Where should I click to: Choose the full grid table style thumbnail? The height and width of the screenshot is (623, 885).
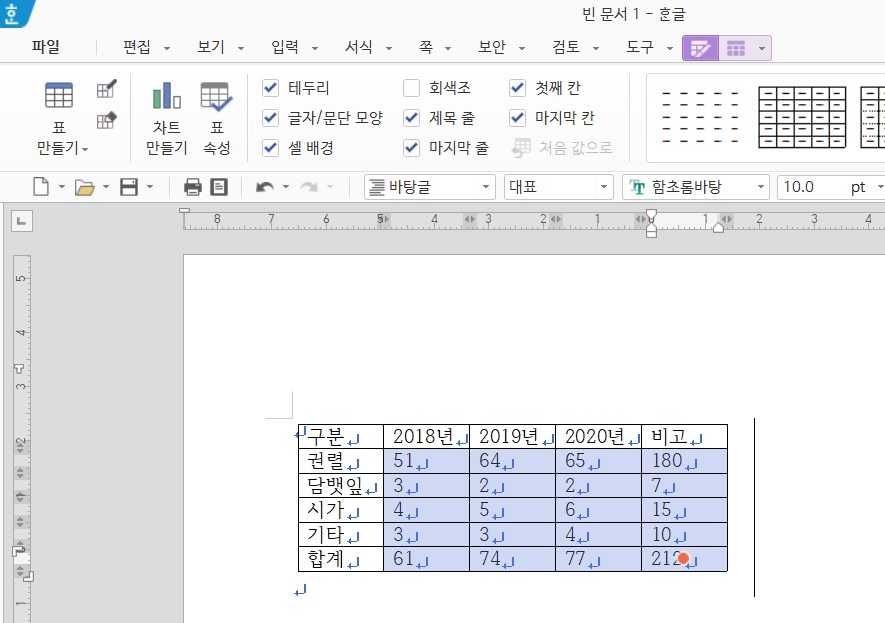click(801, 118)
